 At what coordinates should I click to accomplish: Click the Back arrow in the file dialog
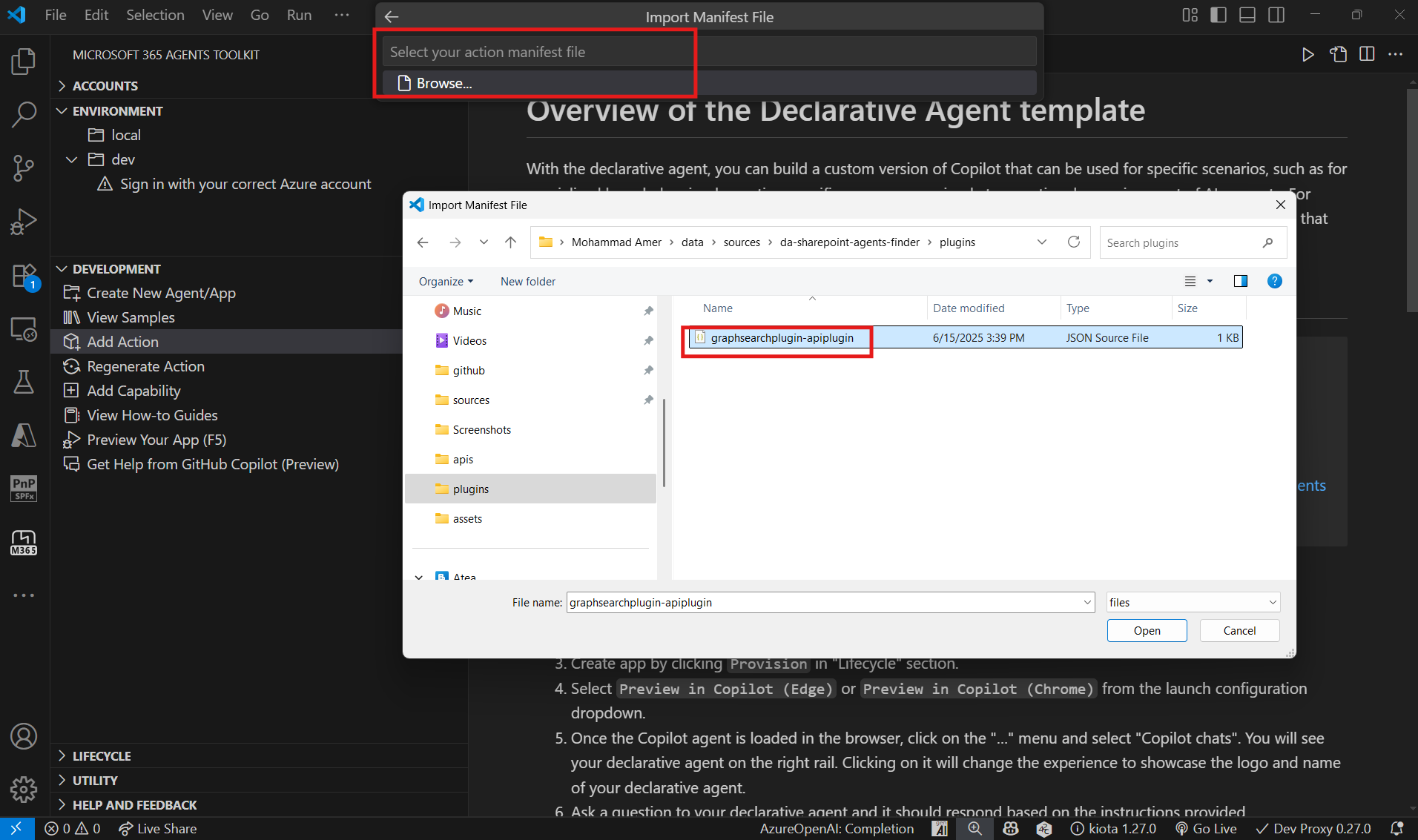click(423, 242)
